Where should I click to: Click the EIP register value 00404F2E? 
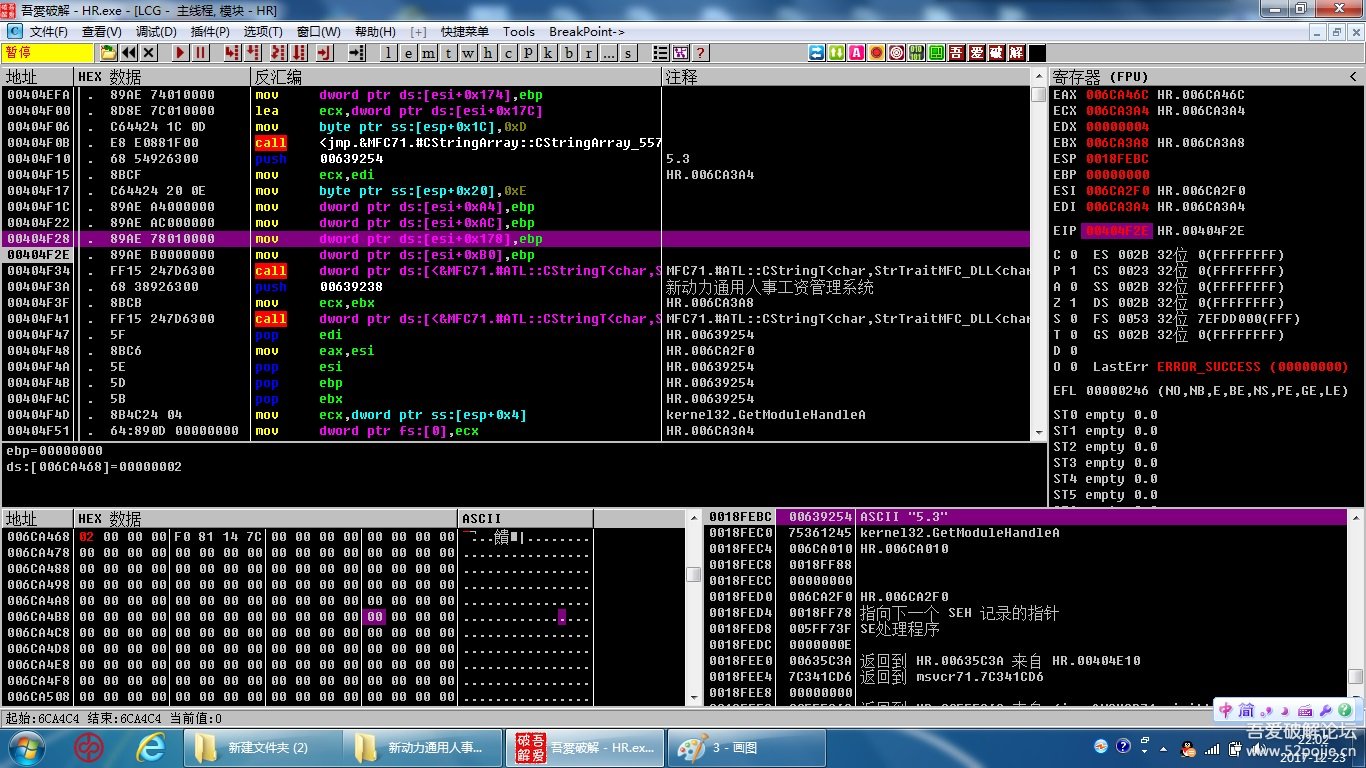[x=1115, y=231]
